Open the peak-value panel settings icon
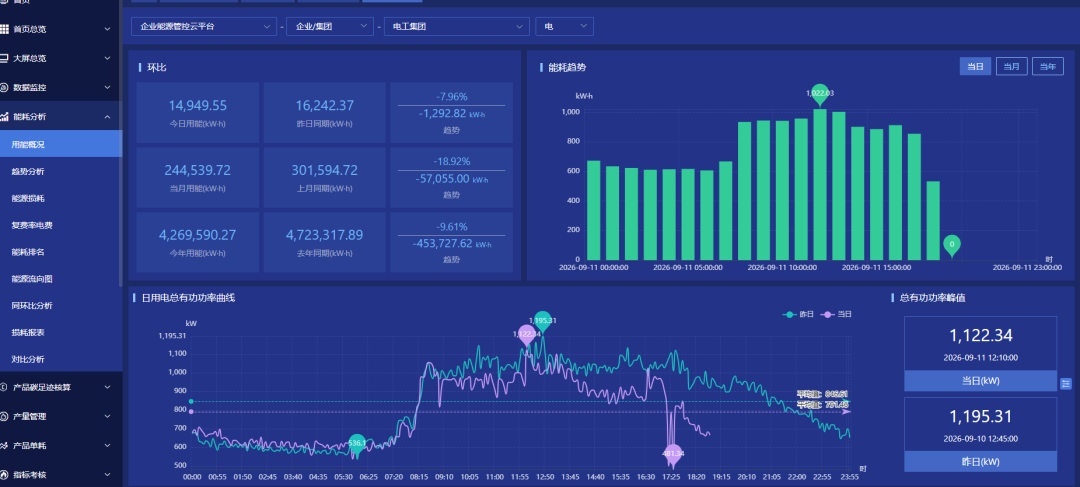 1066,383
